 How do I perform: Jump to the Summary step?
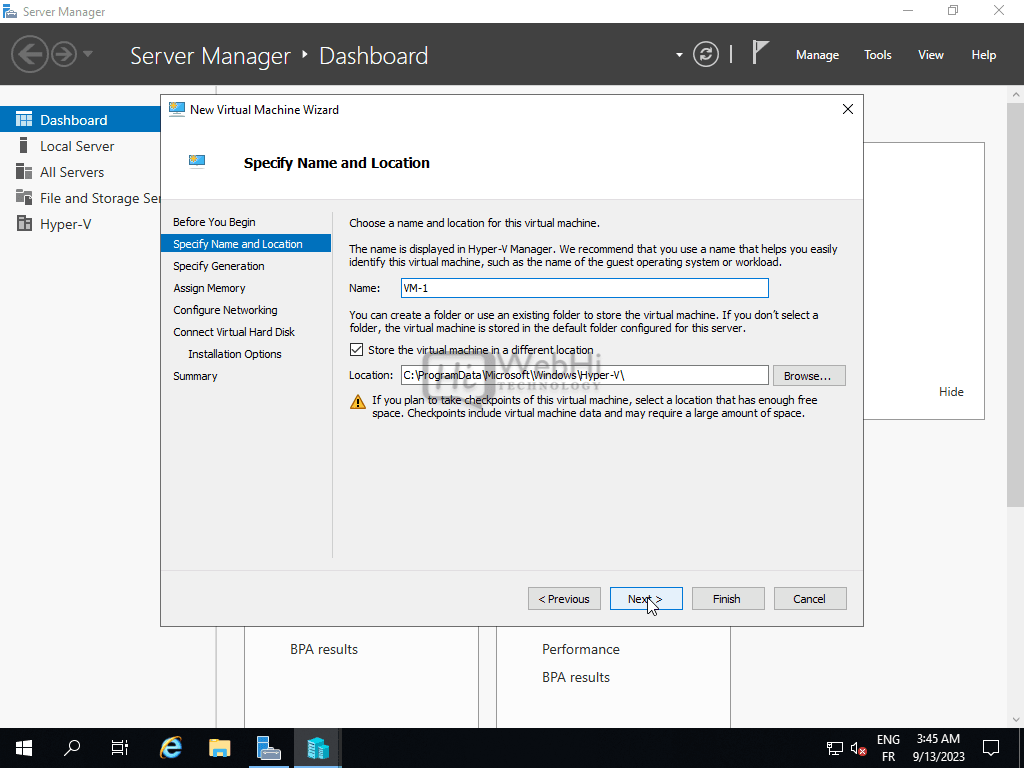pyautogui.click(x=195, y=376)
